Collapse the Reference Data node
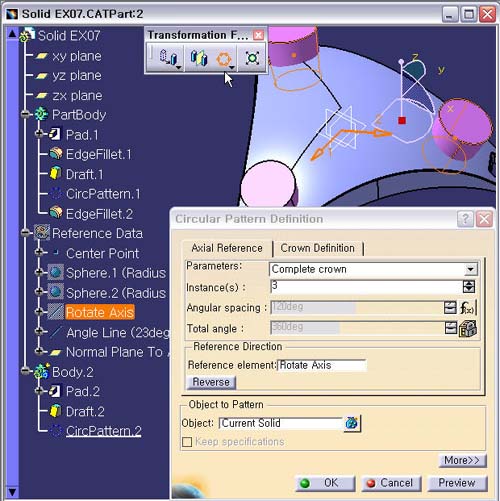 click(25, 233)
